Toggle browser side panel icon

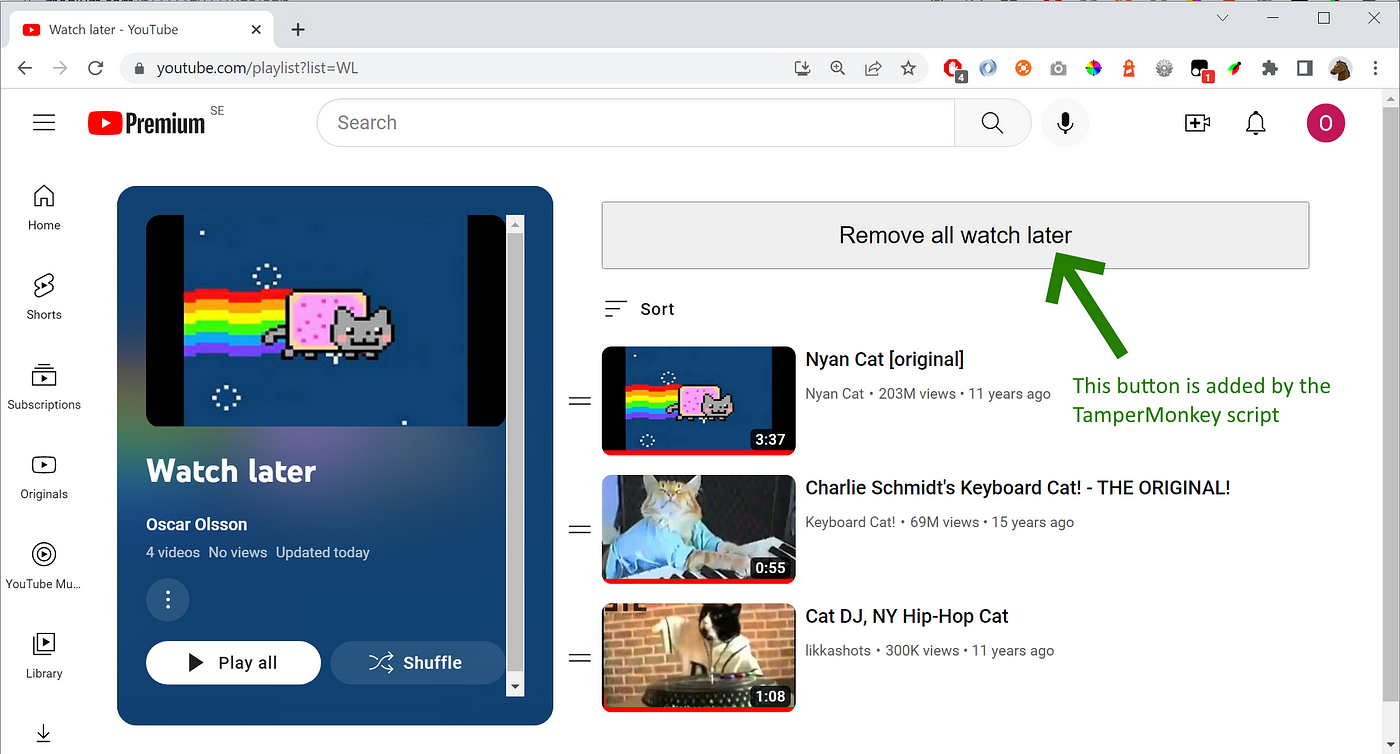[x=1305, y=68]
